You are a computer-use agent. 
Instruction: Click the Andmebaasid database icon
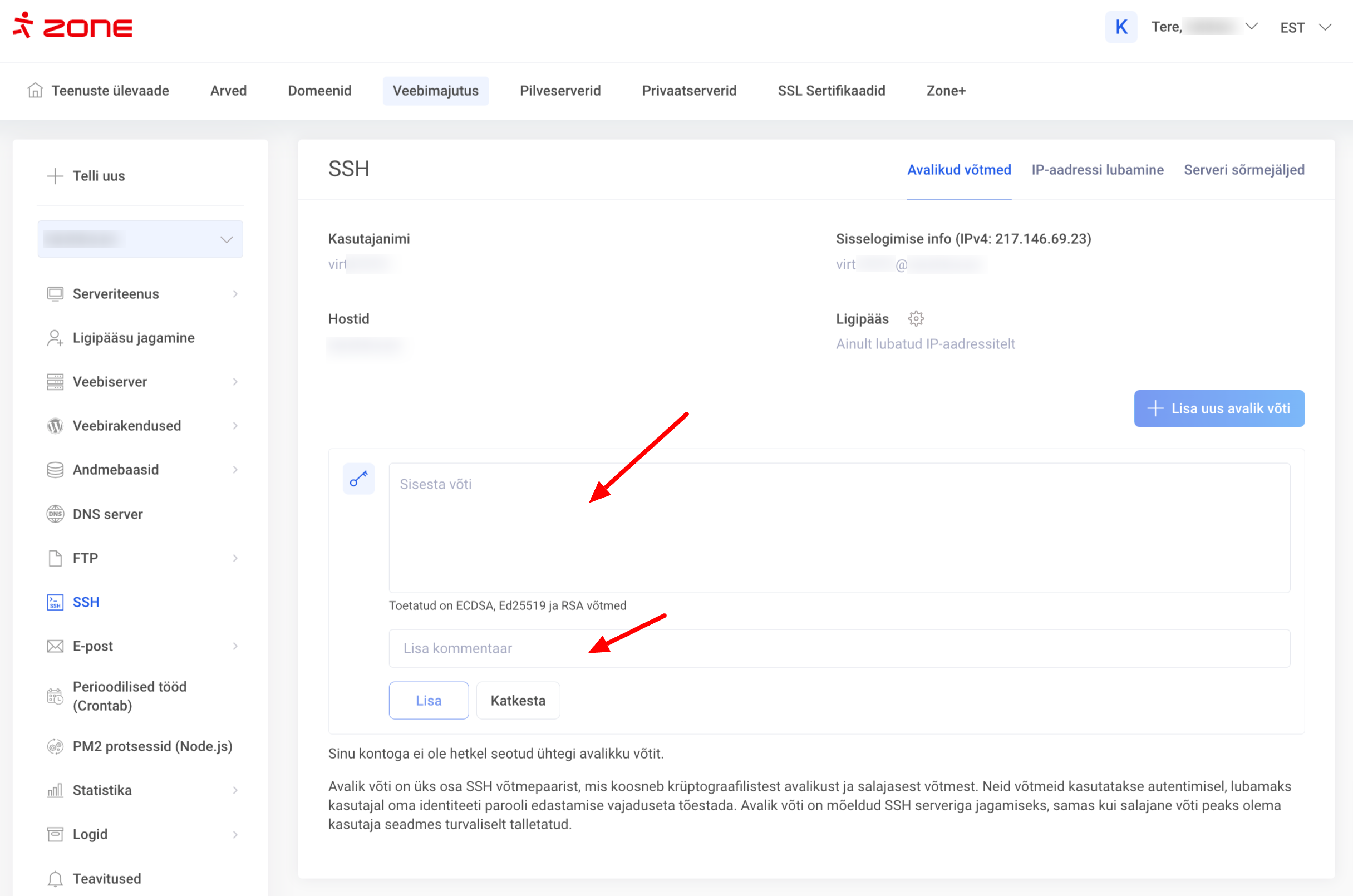[x=55, y=470]
